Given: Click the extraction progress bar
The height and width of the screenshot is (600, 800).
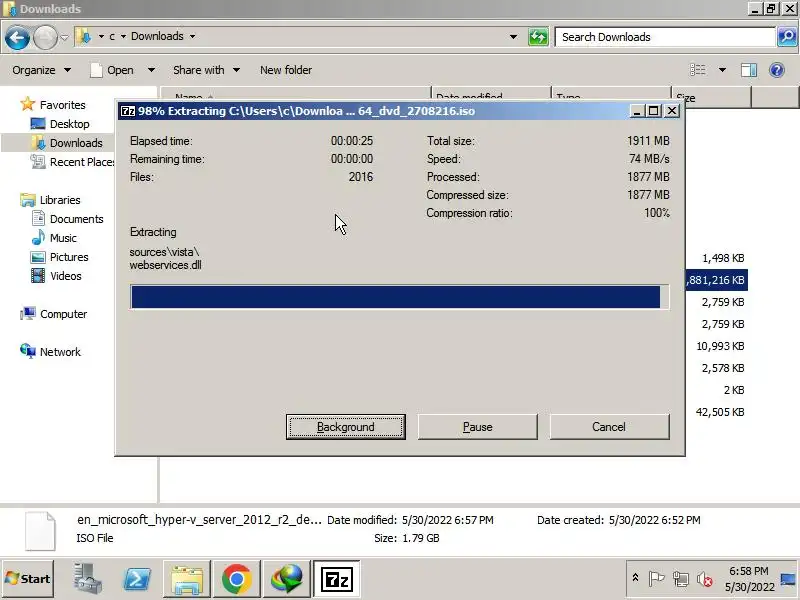Looking at the screenshot, I should 399,297.
